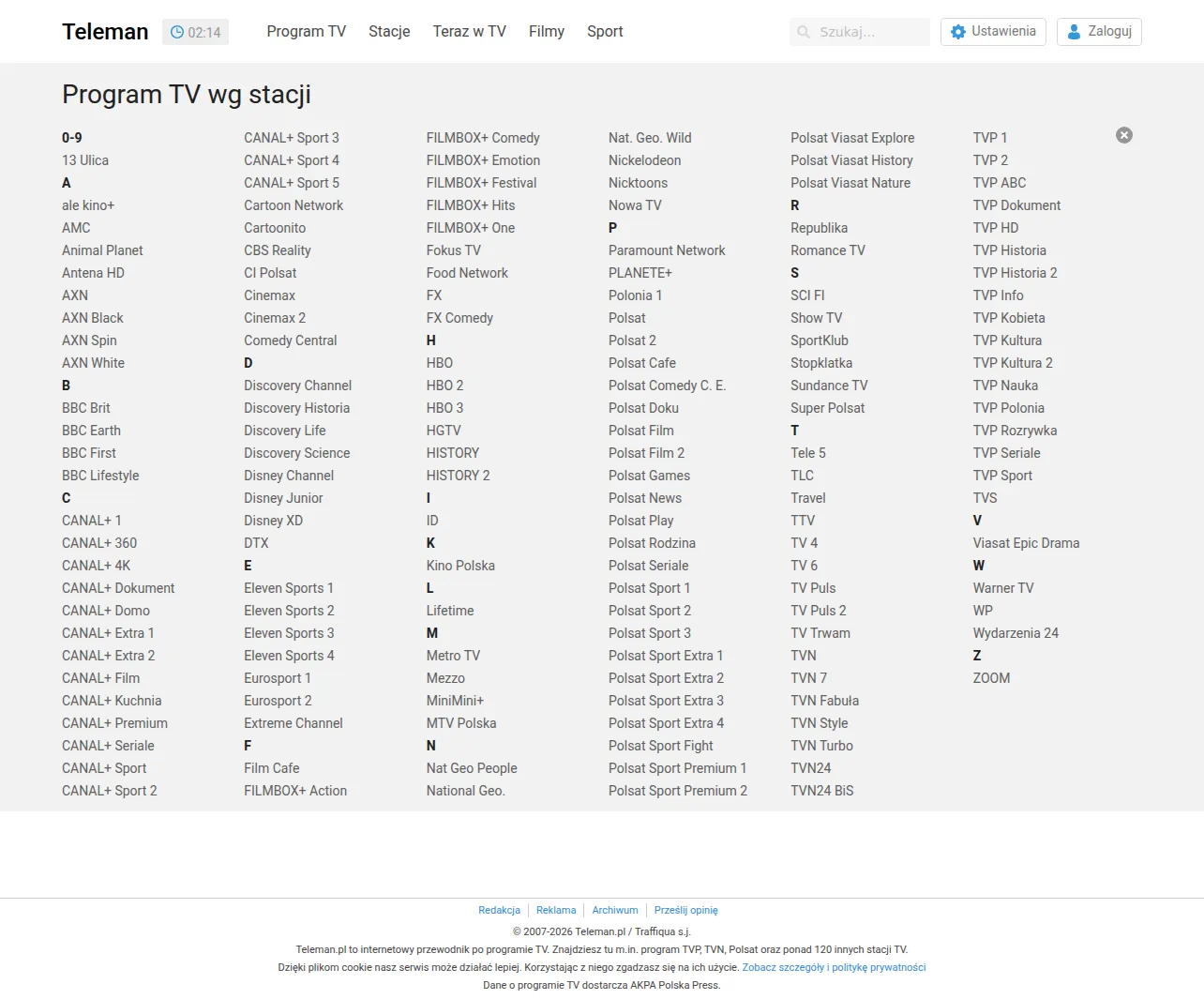
Task: Open Extreme Channel listing
Action: [293, 723]
